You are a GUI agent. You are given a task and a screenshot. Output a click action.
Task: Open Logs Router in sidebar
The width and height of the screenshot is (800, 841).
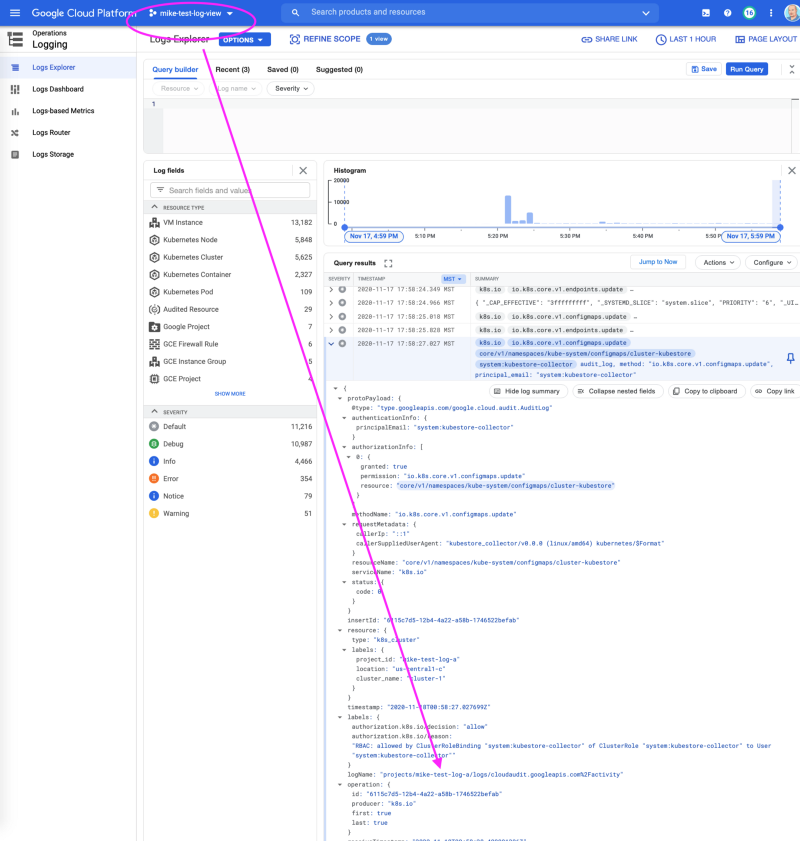68,132
